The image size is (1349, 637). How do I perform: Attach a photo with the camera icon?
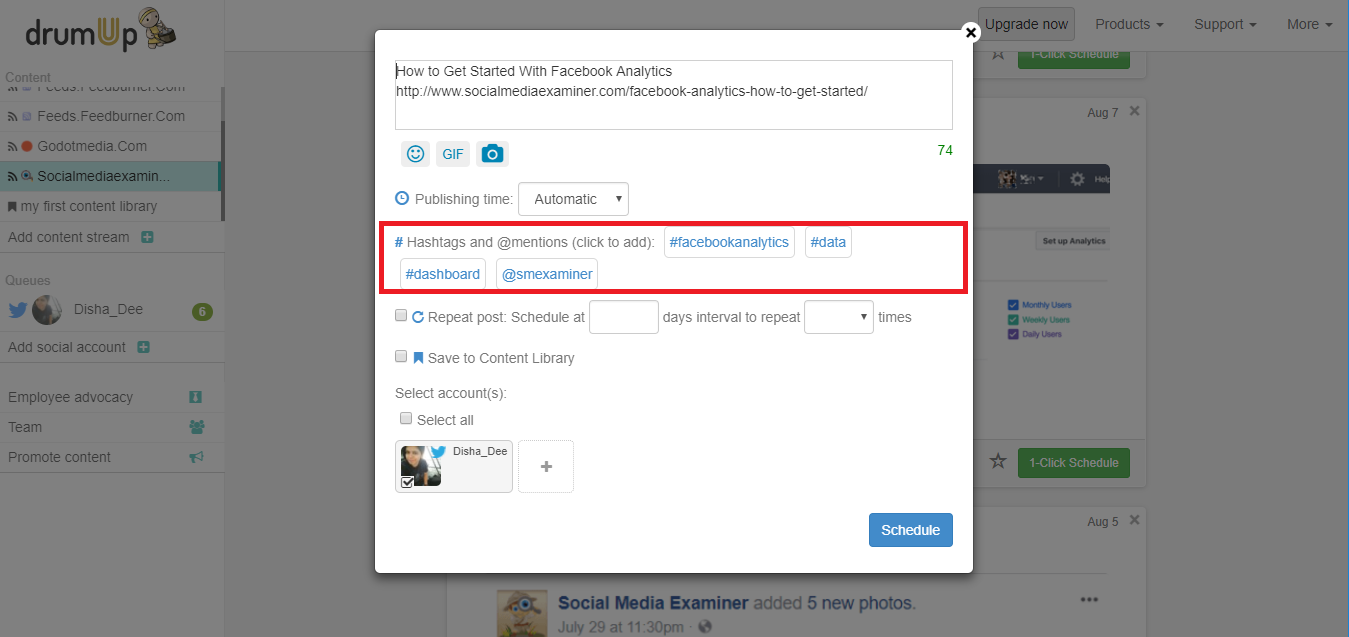pyautogui.click(x=492, y=154)
